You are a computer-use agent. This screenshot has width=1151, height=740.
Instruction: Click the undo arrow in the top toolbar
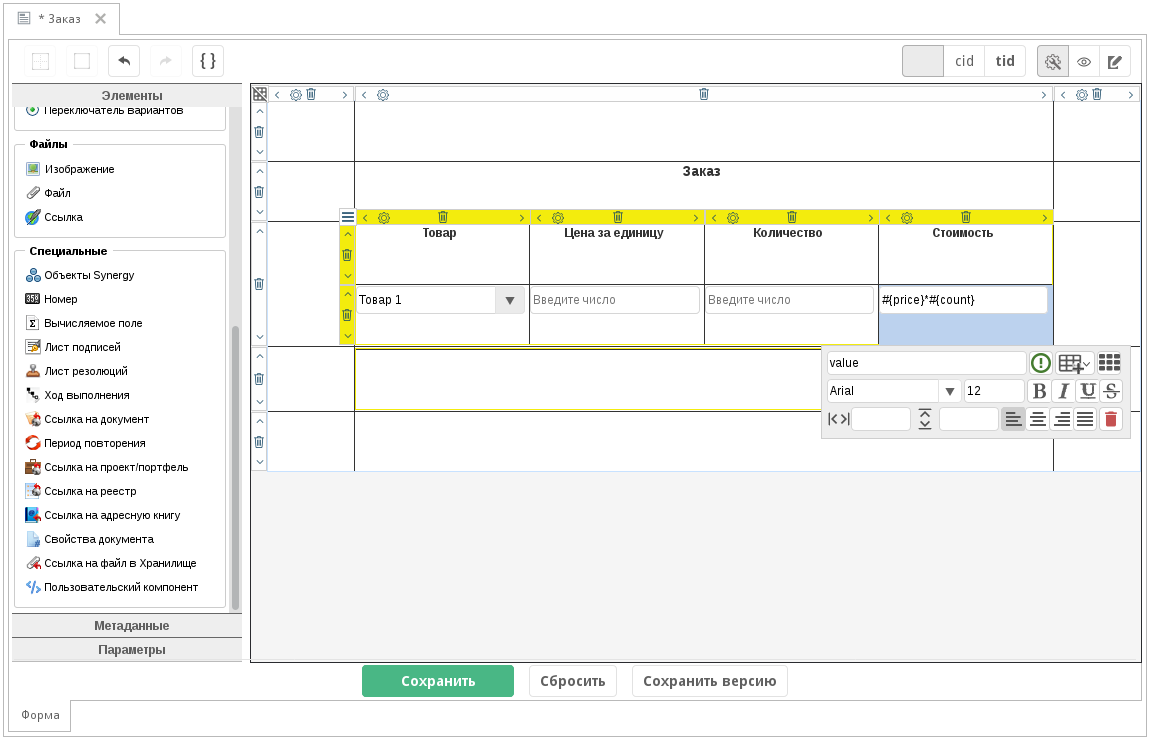(x=124, y=61)
